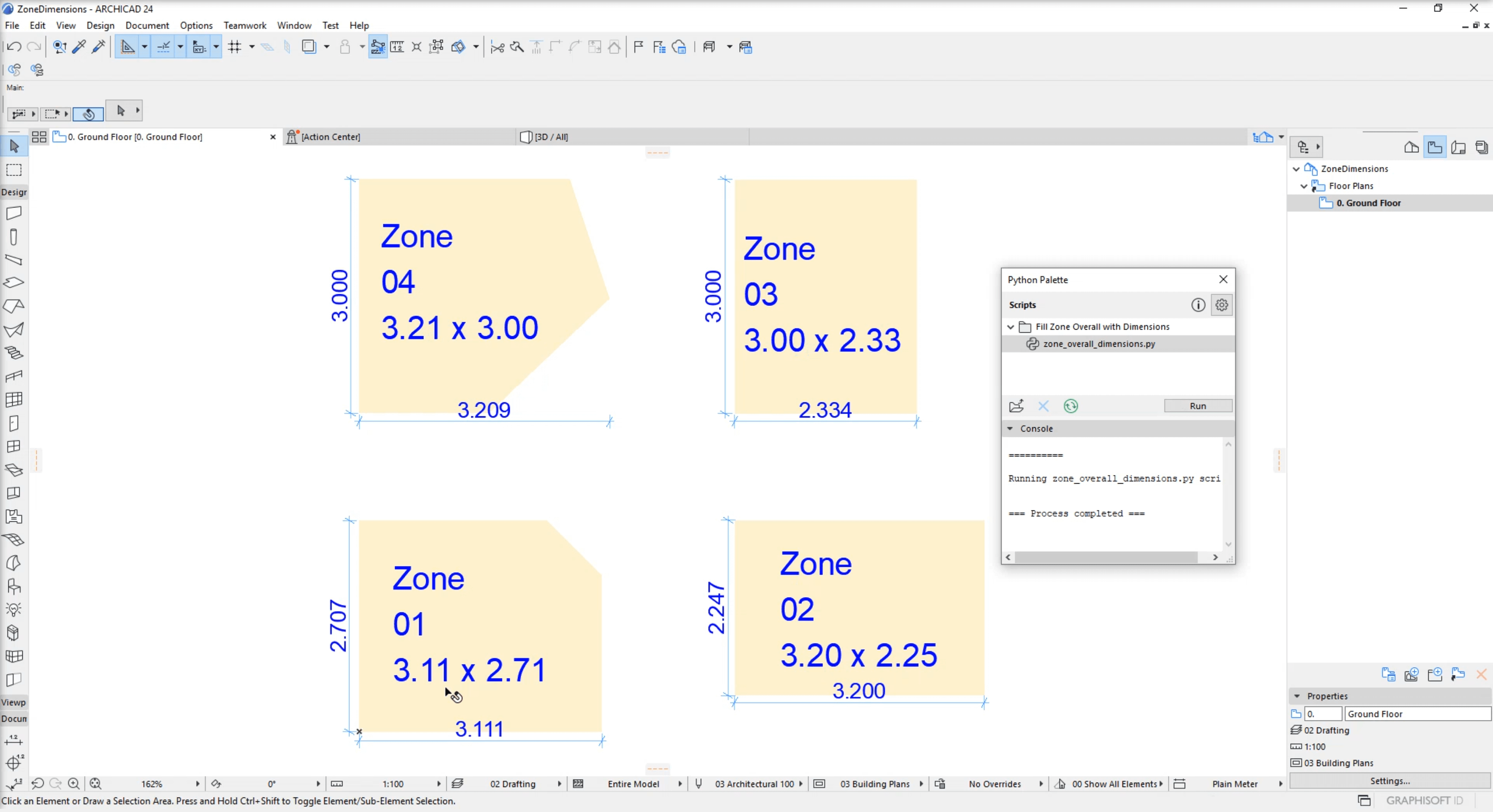Screen dimensions: 1493x812
Task: Toggle the snap guides toolbar button
Action: [163, 47]
